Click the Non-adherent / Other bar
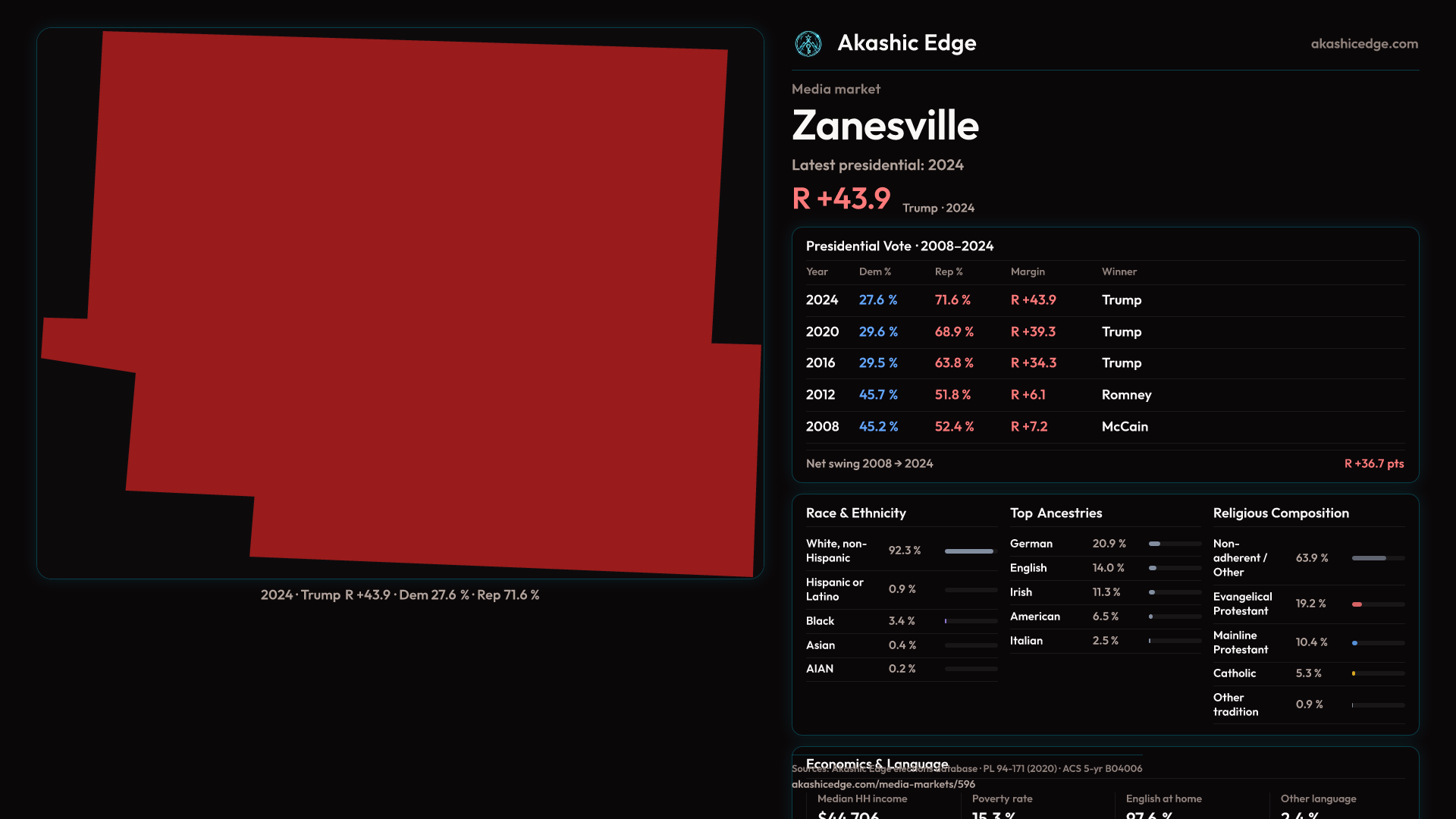The width and height of the screenshot is (1456, 819). (x=1369, y=558)
